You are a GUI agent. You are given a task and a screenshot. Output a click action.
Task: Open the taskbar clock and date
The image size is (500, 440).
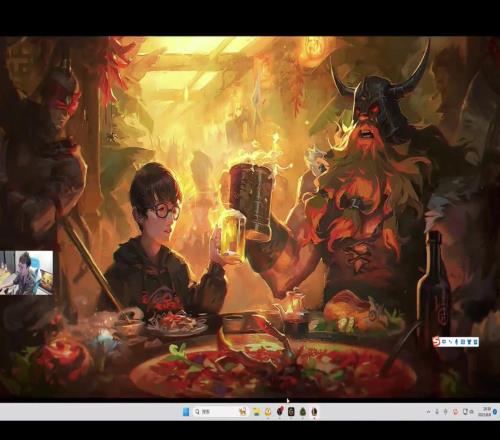click(x=485, y=412)
